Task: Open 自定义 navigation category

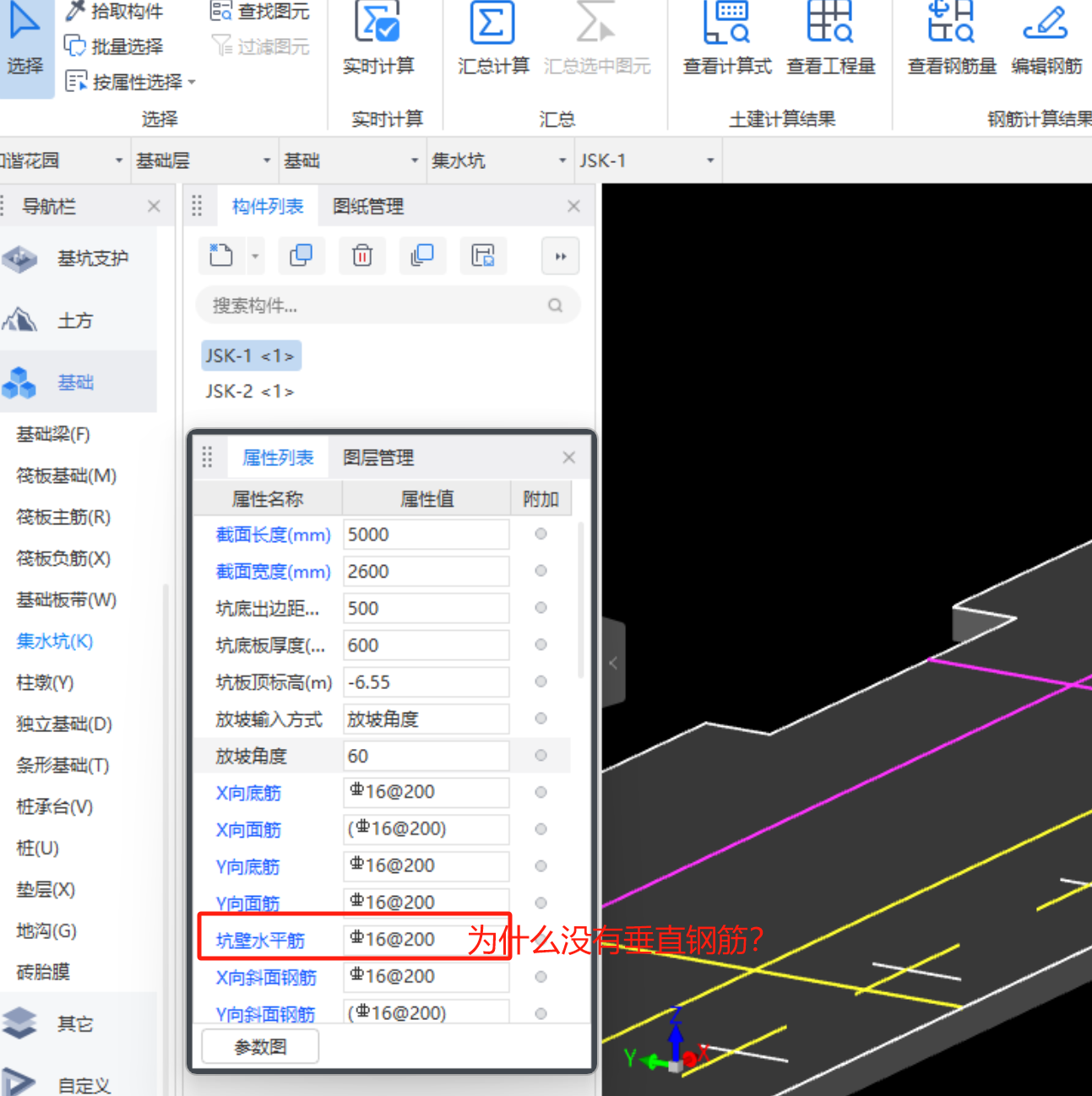Action: pyautogui.click(x=79, y=1084)
